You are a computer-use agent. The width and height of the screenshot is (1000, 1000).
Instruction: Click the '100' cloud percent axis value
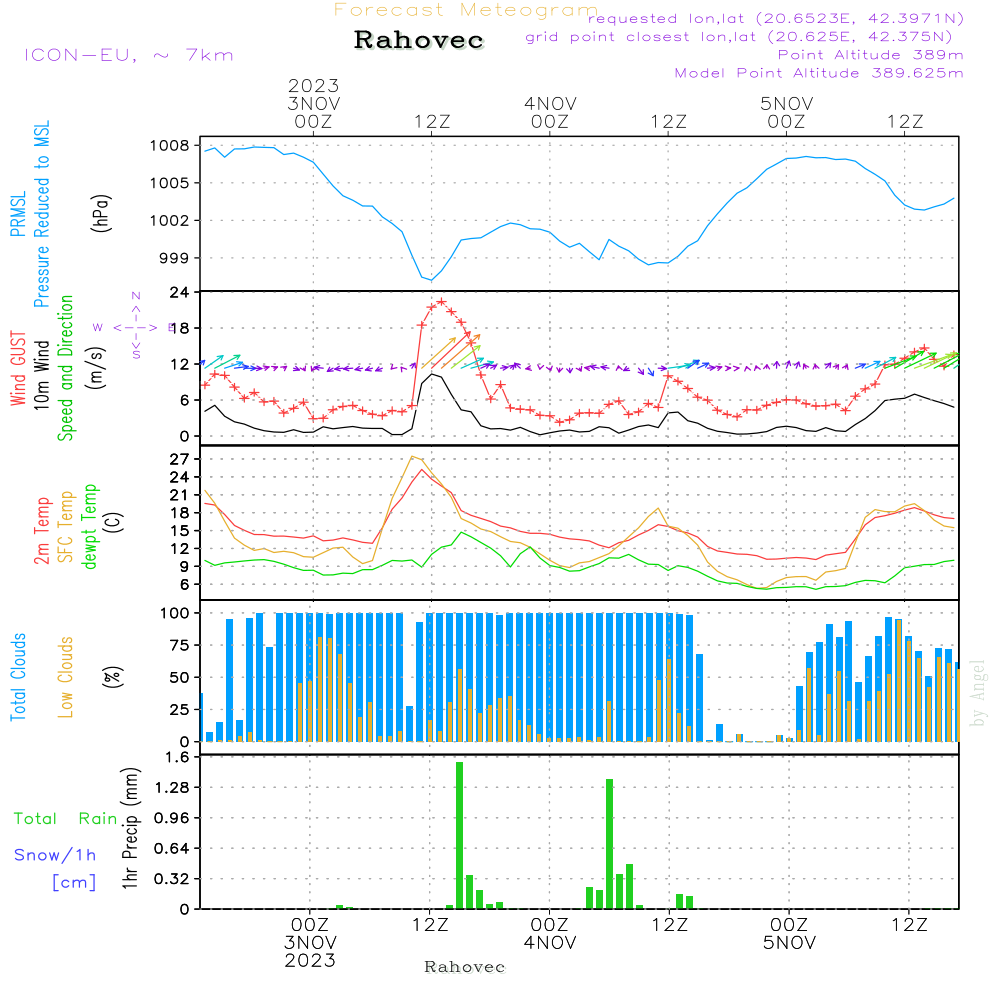(174, 613)
